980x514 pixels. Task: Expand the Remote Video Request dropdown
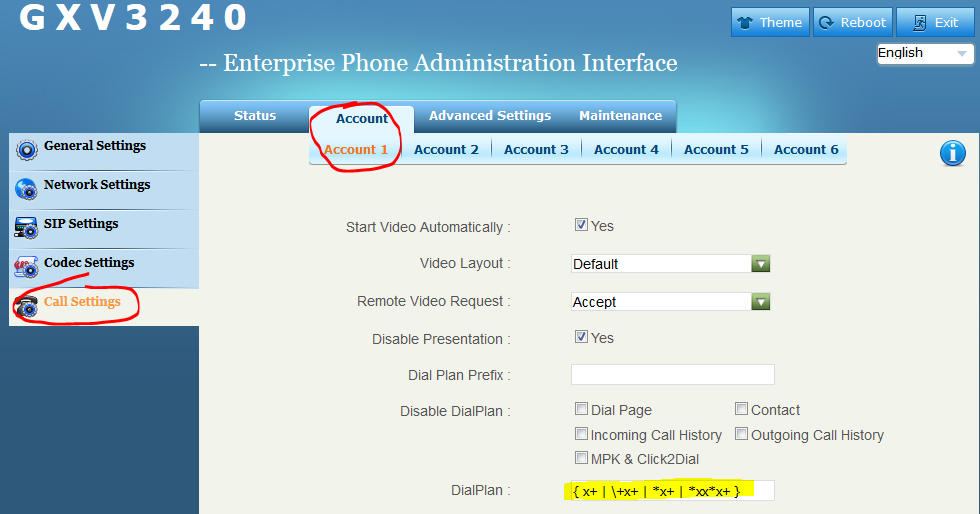[760, 302]
